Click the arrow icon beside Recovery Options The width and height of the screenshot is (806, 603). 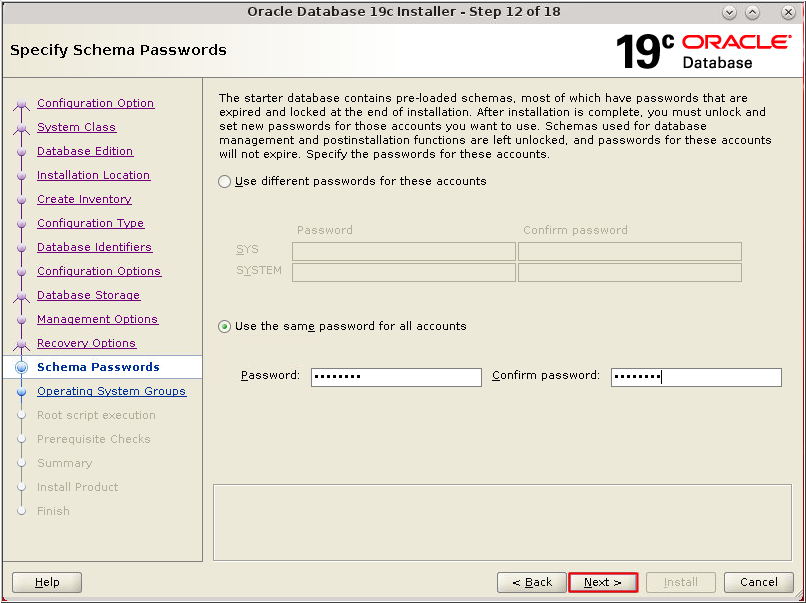22,343
